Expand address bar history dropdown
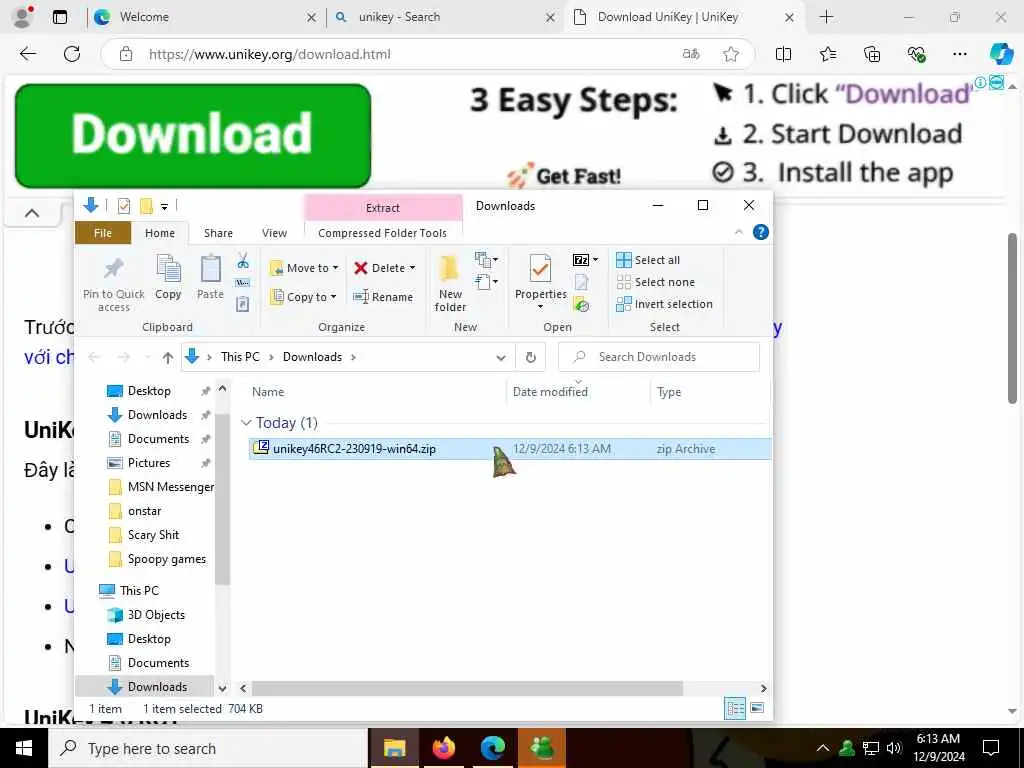1024x768 pixels. pyautogui.click(x=501, y=357)
